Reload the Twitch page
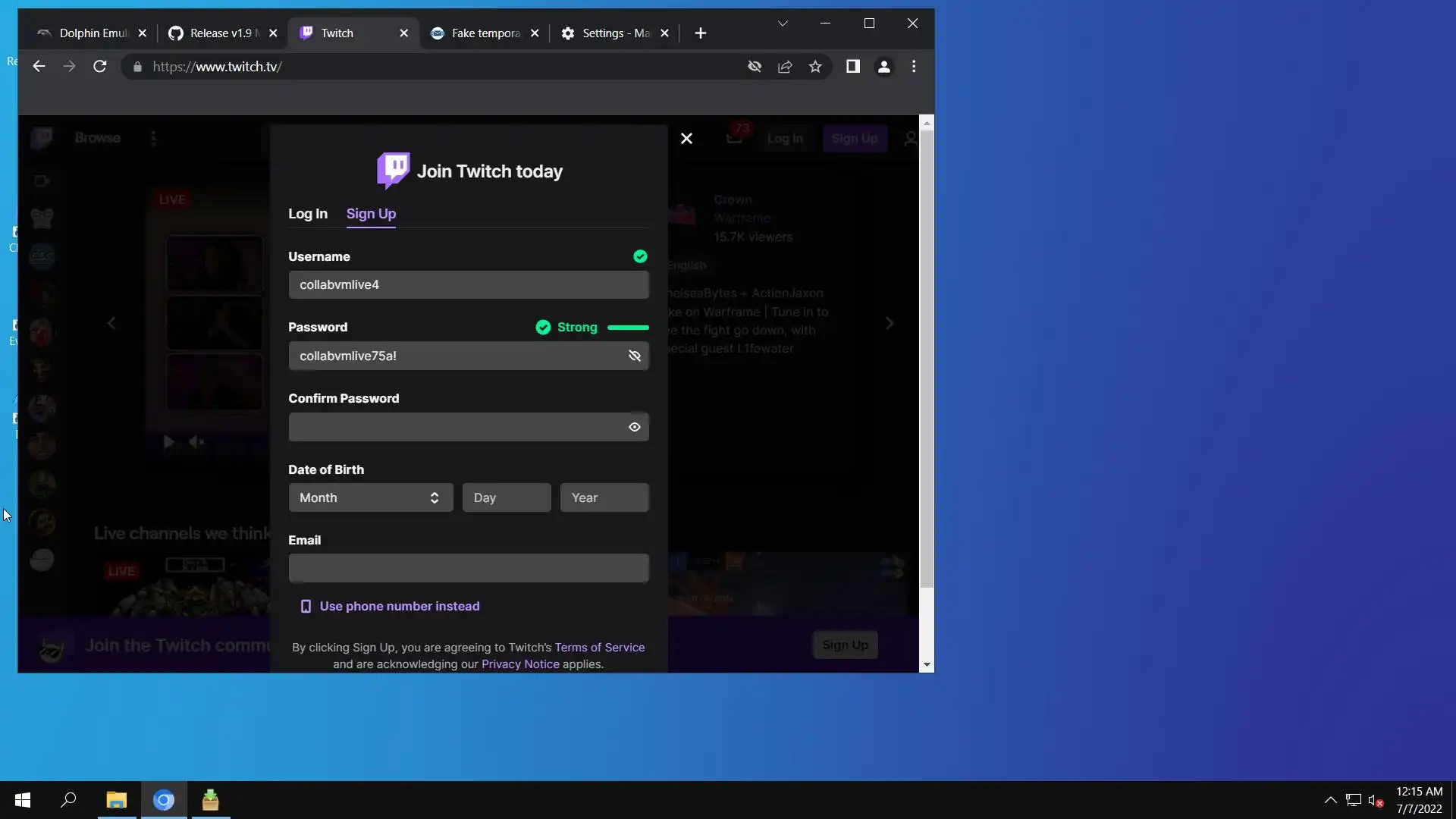Screen dimensions: 1456x819 (99, 67)
